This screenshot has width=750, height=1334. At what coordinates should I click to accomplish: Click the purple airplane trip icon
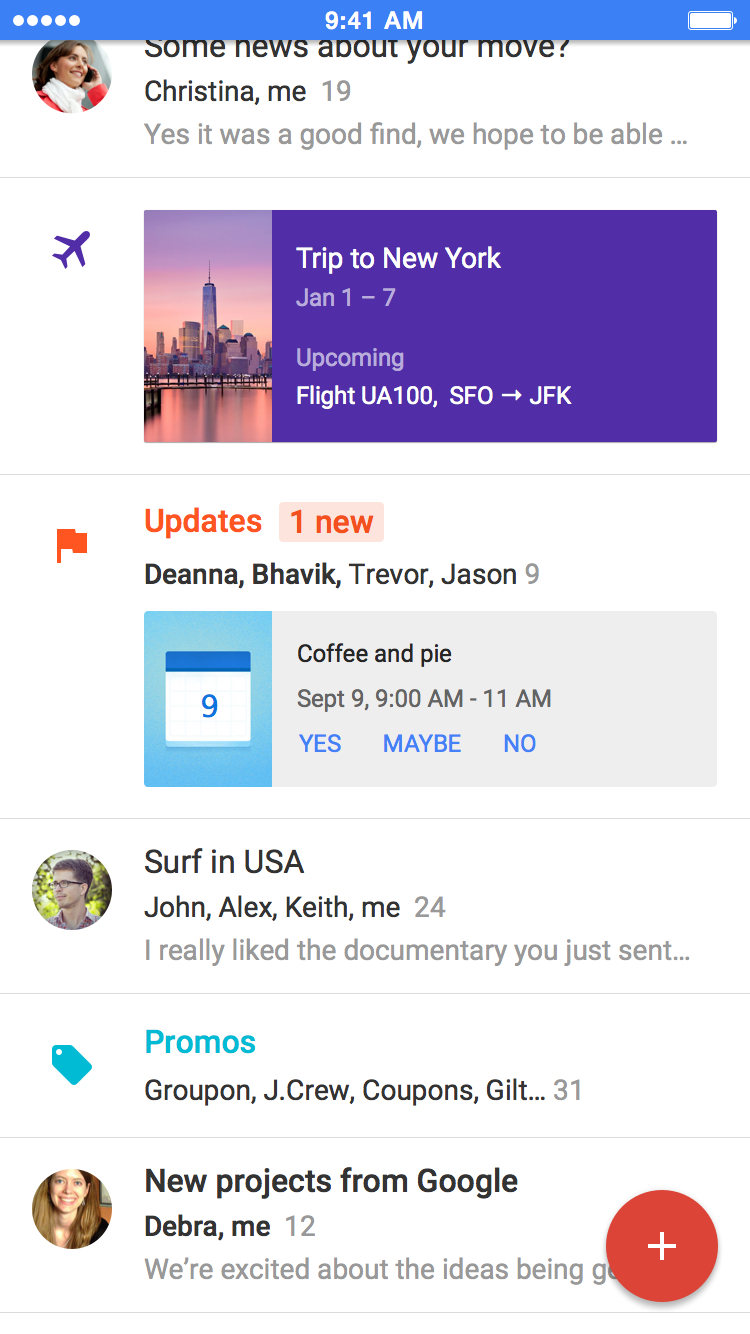71,250
